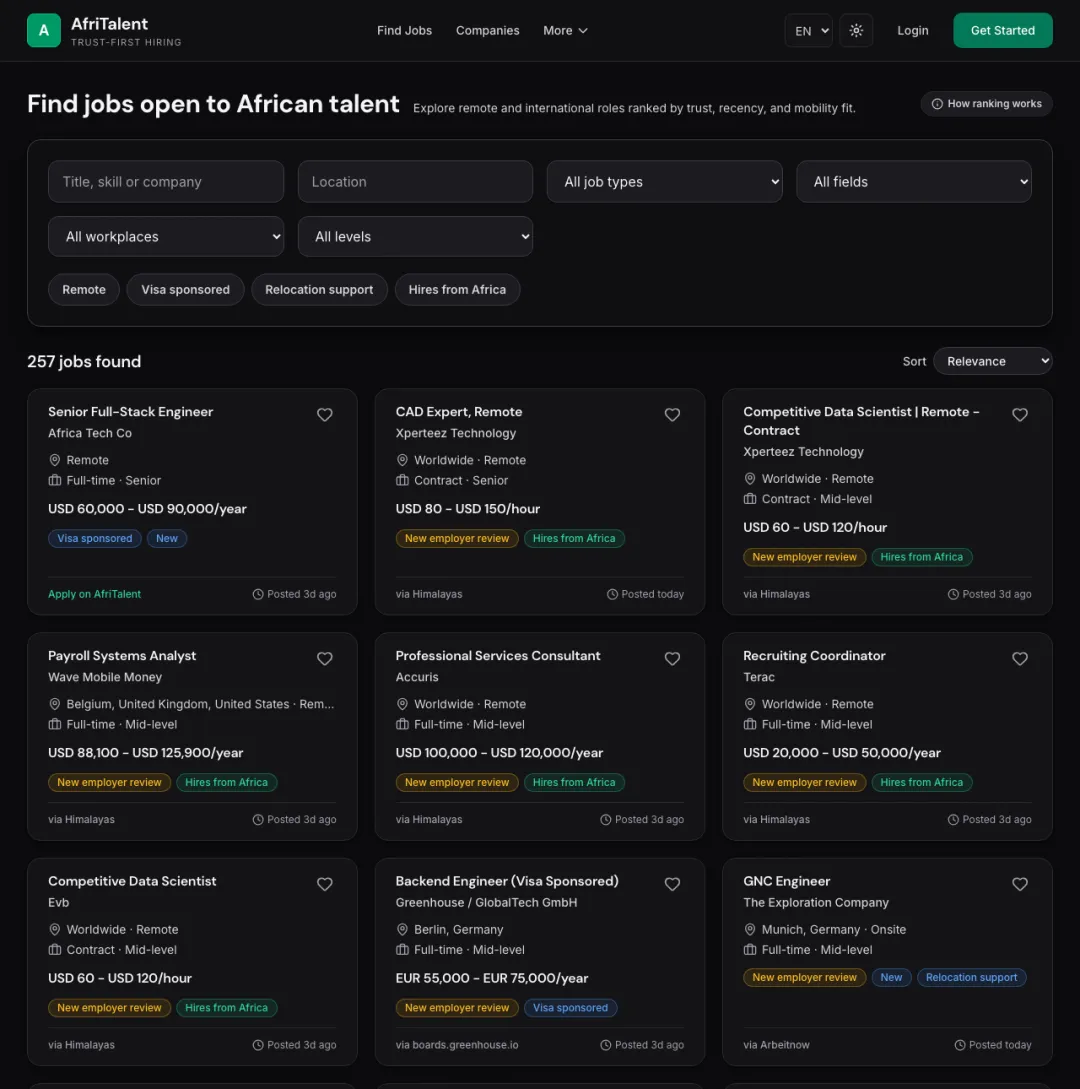The width and height of the screenshot is (1080, 1089).
Task: Click USD 88,100 – USD 125,900/year salary
Action: [145, 753]
